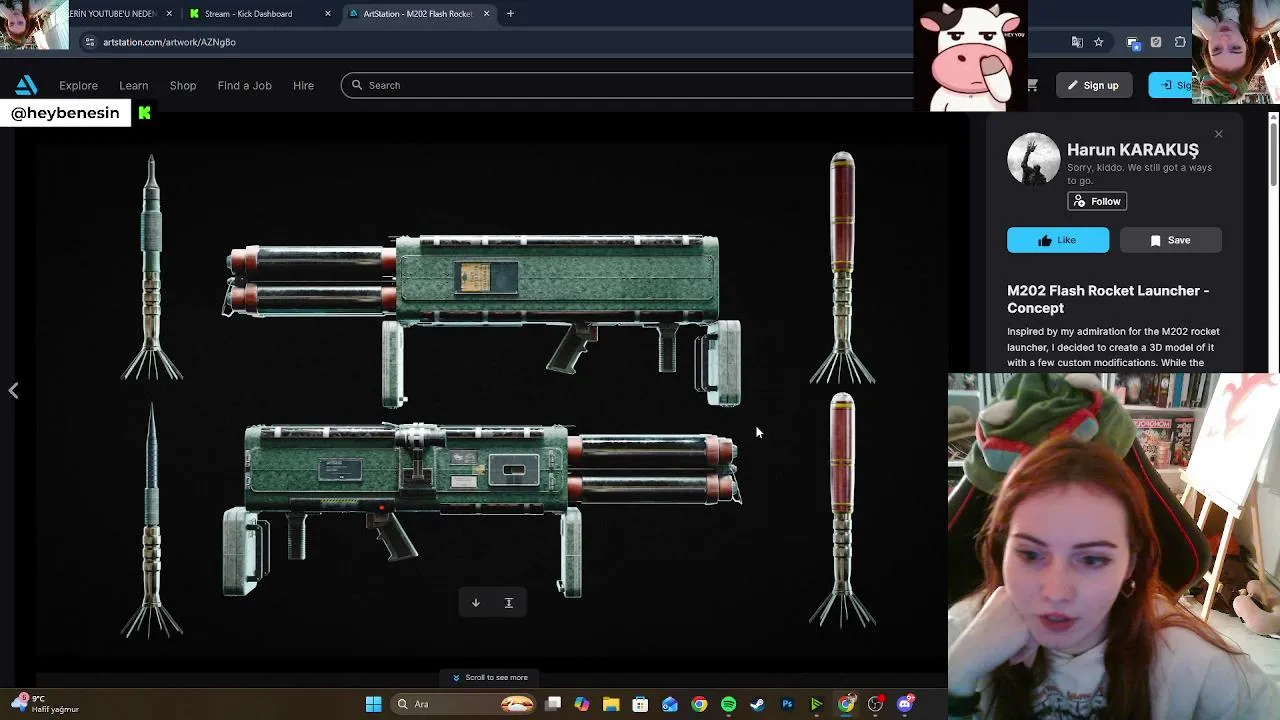The width and height of the screenshot is (1280, 720).
Task: Open the shopping cart icon
Action: 1032,85
